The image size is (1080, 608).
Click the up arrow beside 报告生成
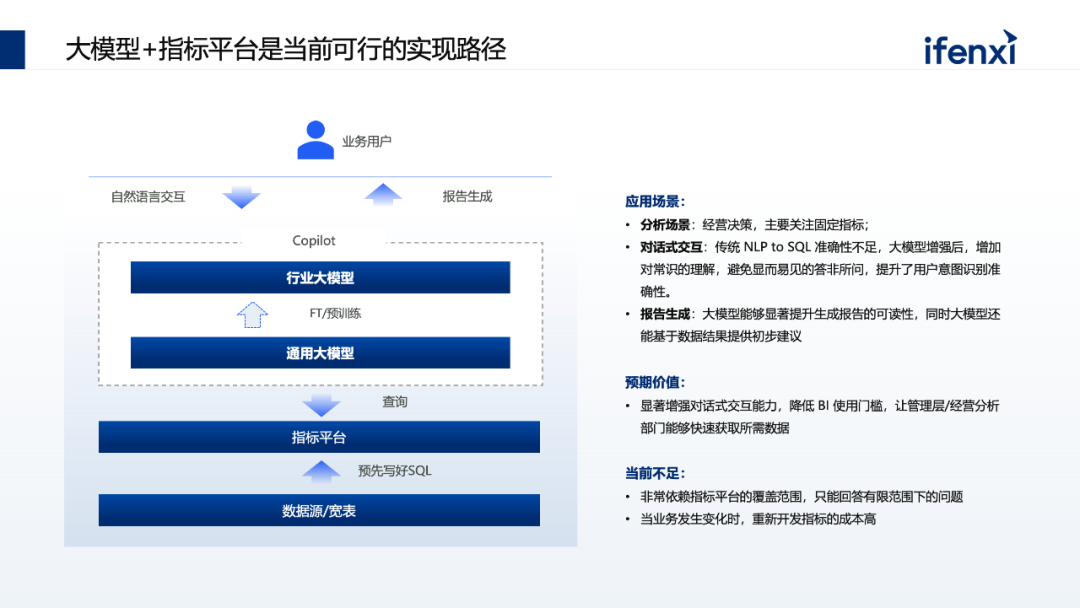coord(383,195)
